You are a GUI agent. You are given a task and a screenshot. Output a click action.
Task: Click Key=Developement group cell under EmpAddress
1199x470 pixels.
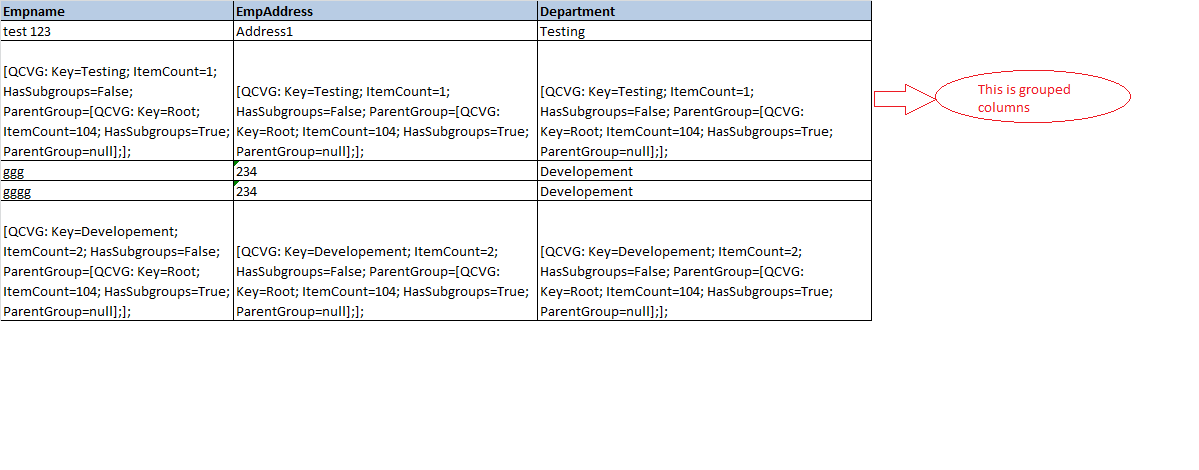pyautogui.click(x=385, y=261)
